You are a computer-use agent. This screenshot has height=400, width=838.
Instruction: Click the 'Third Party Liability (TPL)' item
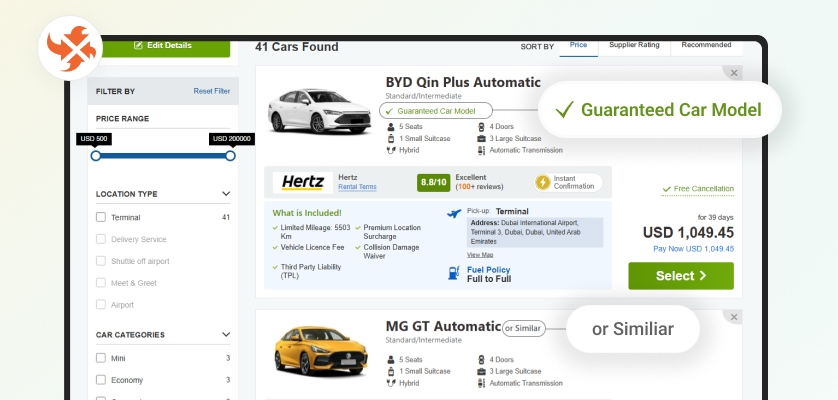(307, 271)
